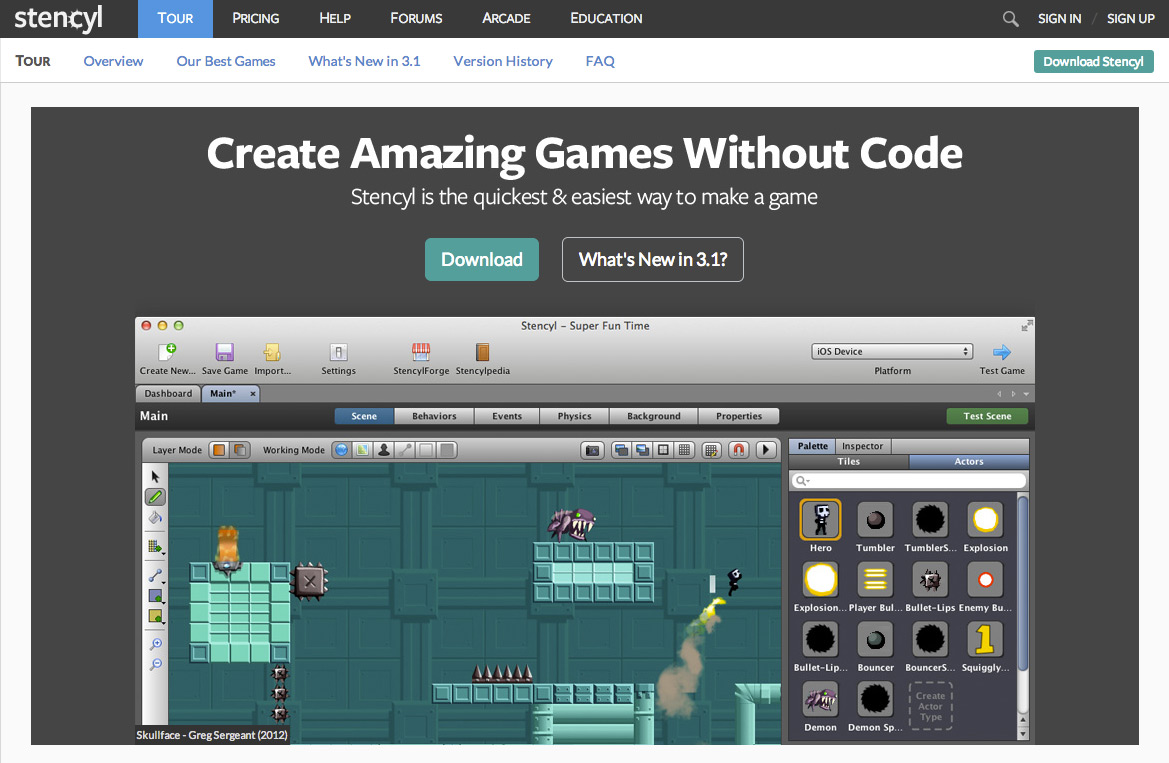Click the Save Game floppy icon
This screenshot has height=763, width=1169.
pyautogui.click(x=224, y=352)
